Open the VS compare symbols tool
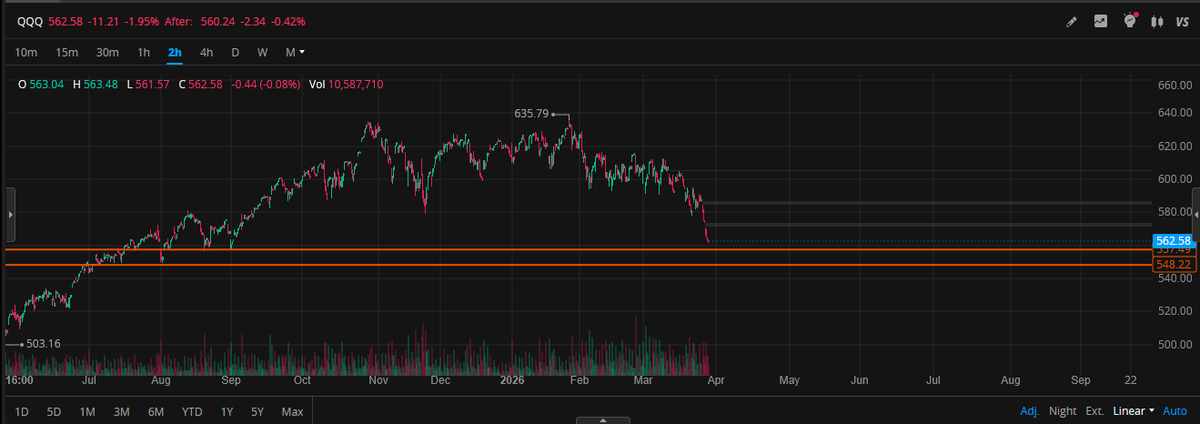The width and height of the screenshot is (1200, 424). [1183, 20]
